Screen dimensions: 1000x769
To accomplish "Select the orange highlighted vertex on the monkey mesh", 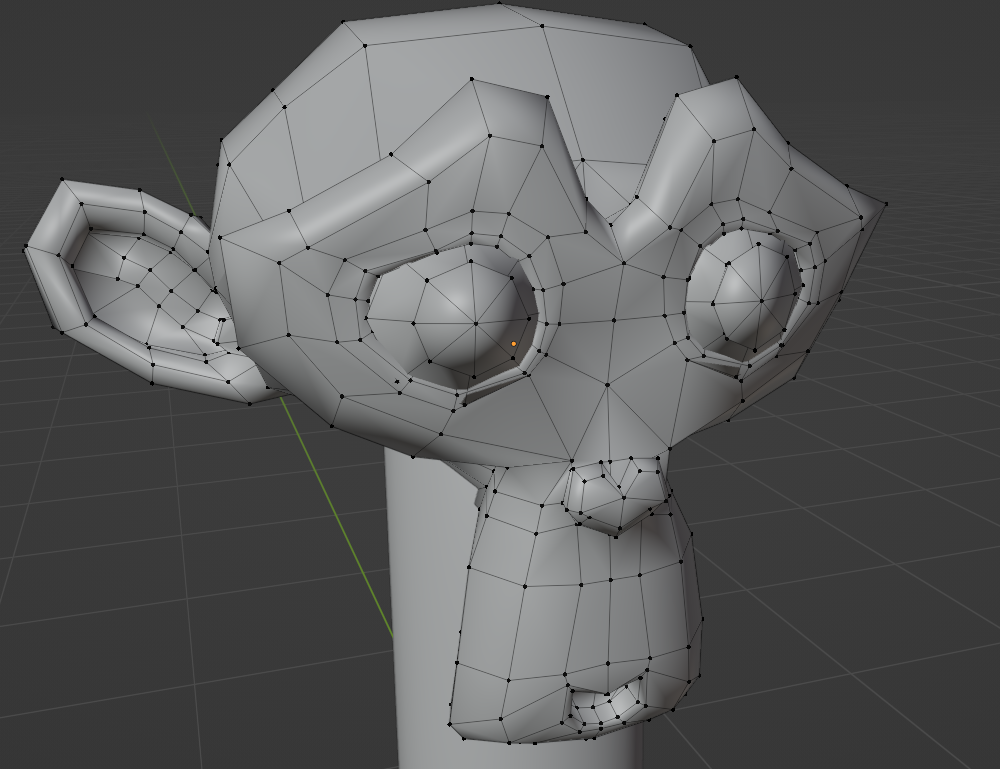I will pos(514,344).
